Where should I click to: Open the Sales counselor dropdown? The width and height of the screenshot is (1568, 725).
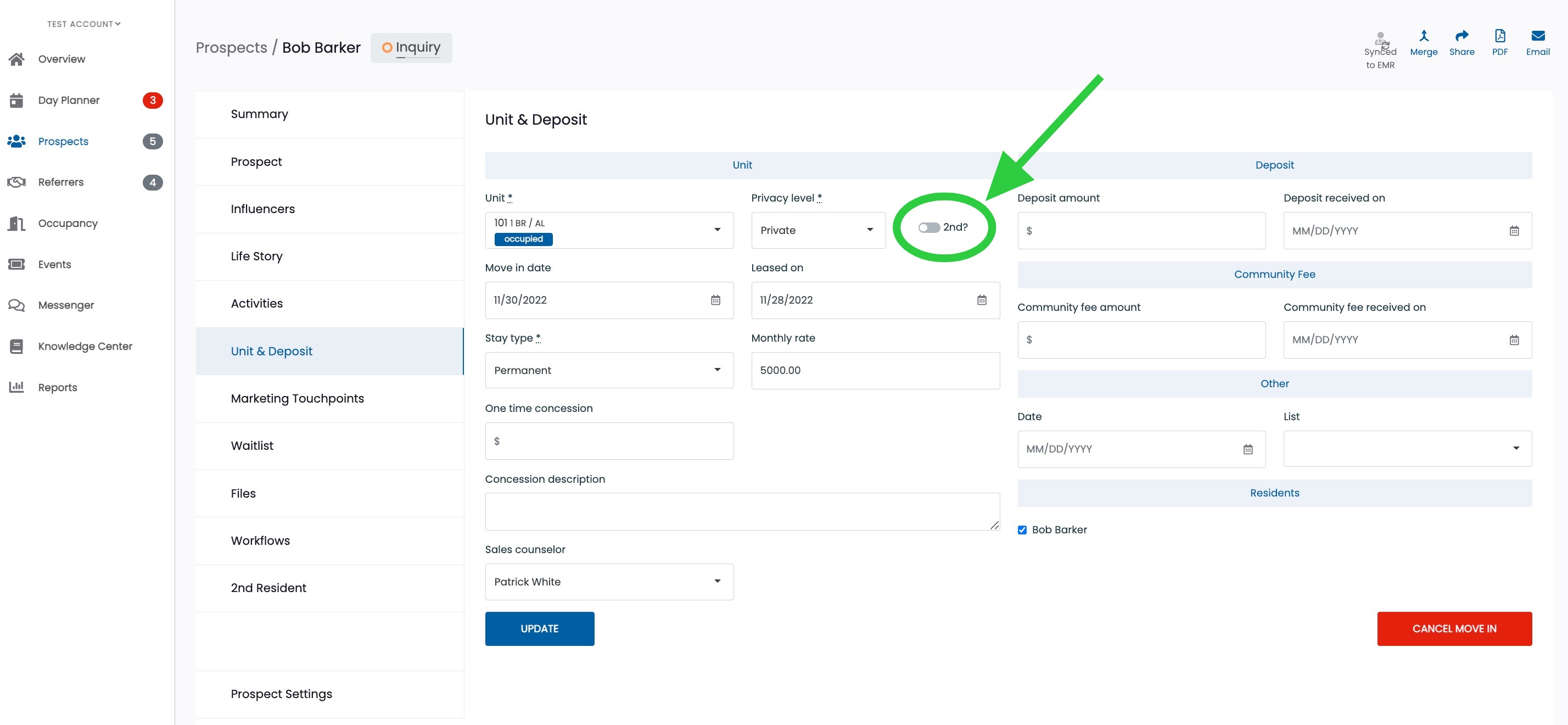pos(609,582)
